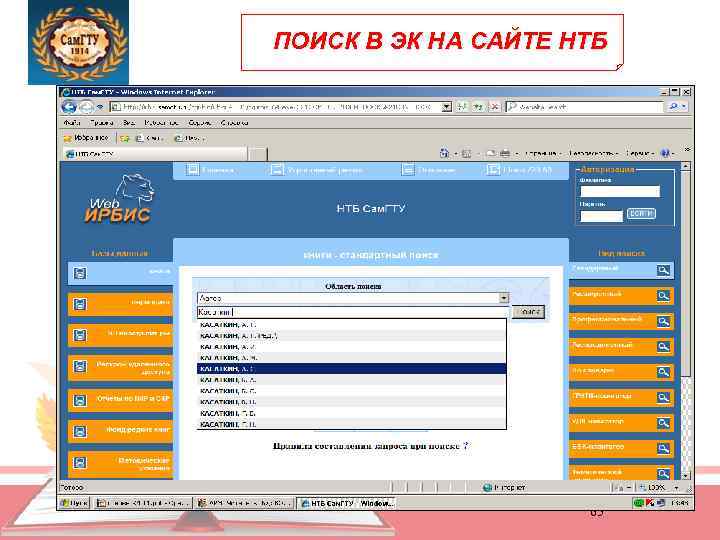Open the Сервис command bar dropdown
The height and width of the screenshot is (540, 720).
(x=640, y=153)
